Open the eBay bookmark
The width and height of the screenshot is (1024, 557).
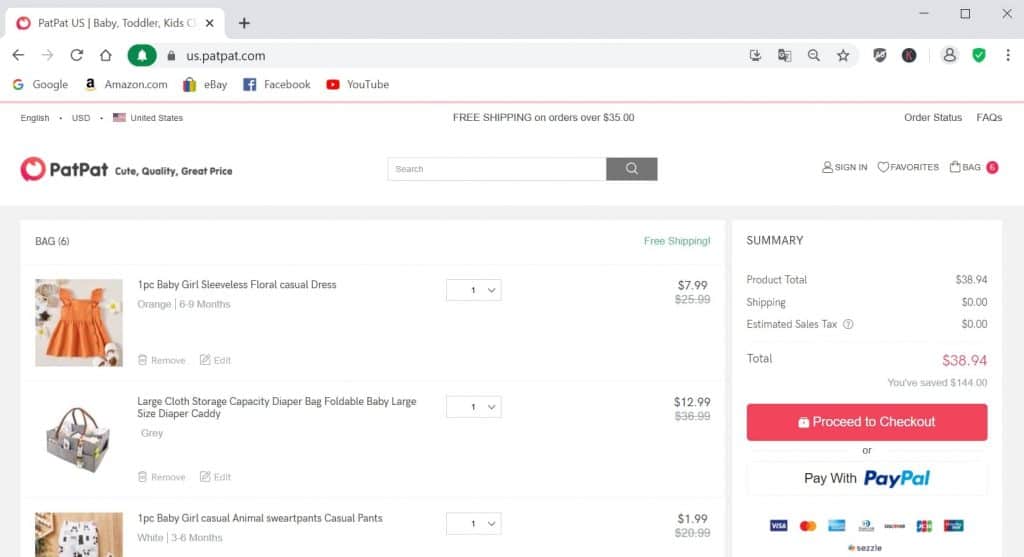pyautogui.click(x=205, y=84)
